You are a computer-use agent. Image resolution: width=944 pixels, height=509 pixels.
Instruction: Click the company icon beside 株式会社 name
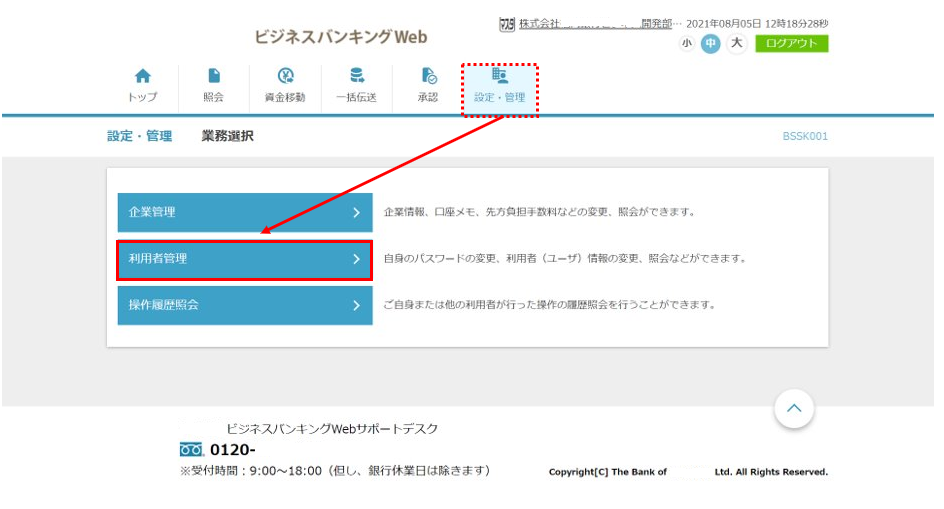pos(507,24)
